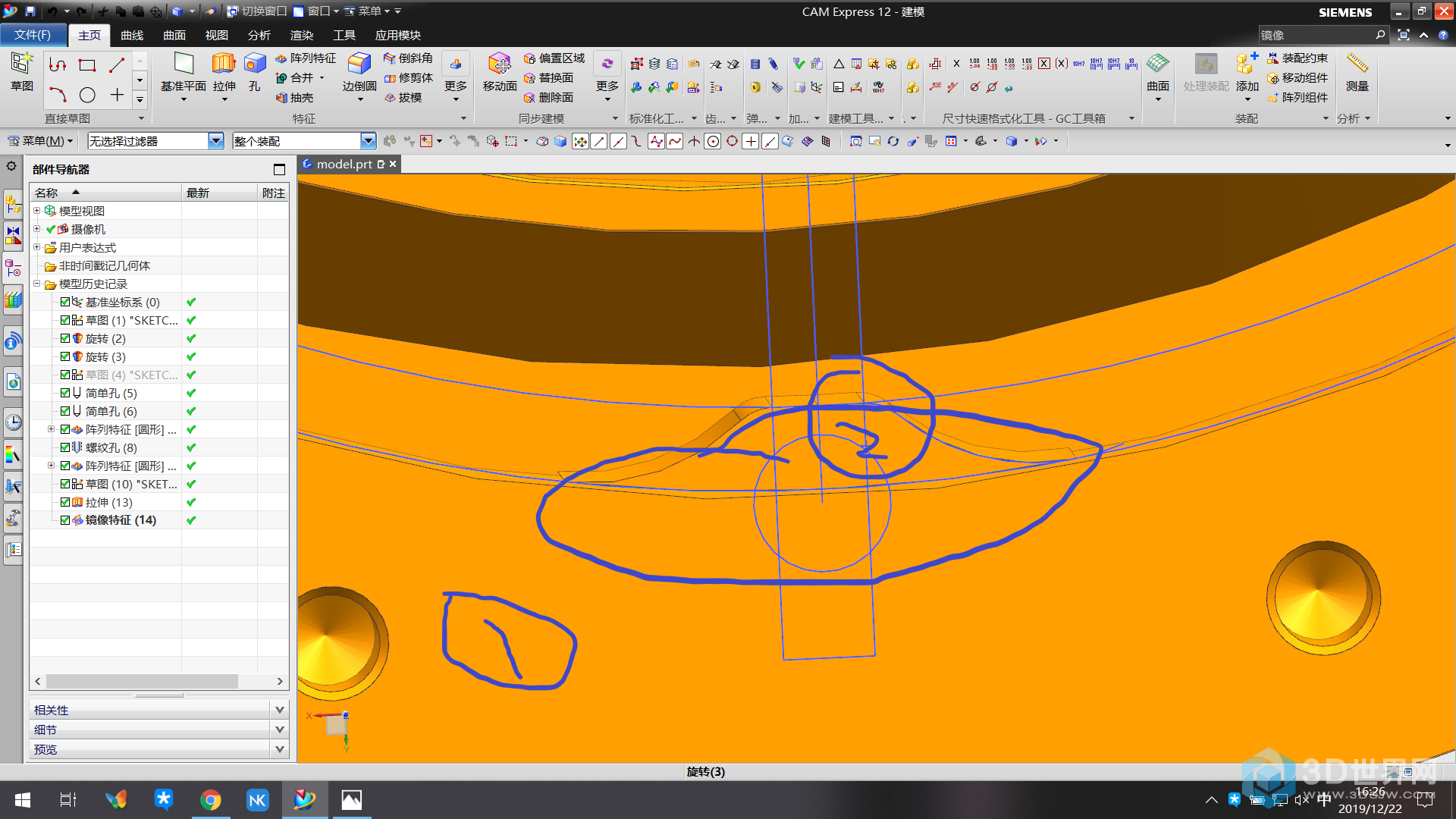
Task: Select the circle sketch tool
Action: [x=87, y=95]
